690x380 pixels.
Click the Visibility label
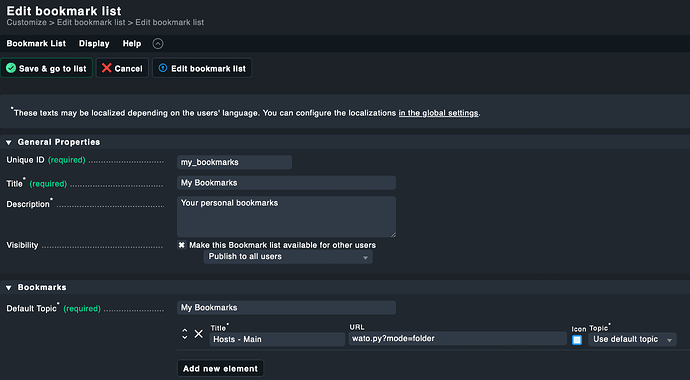22,245
